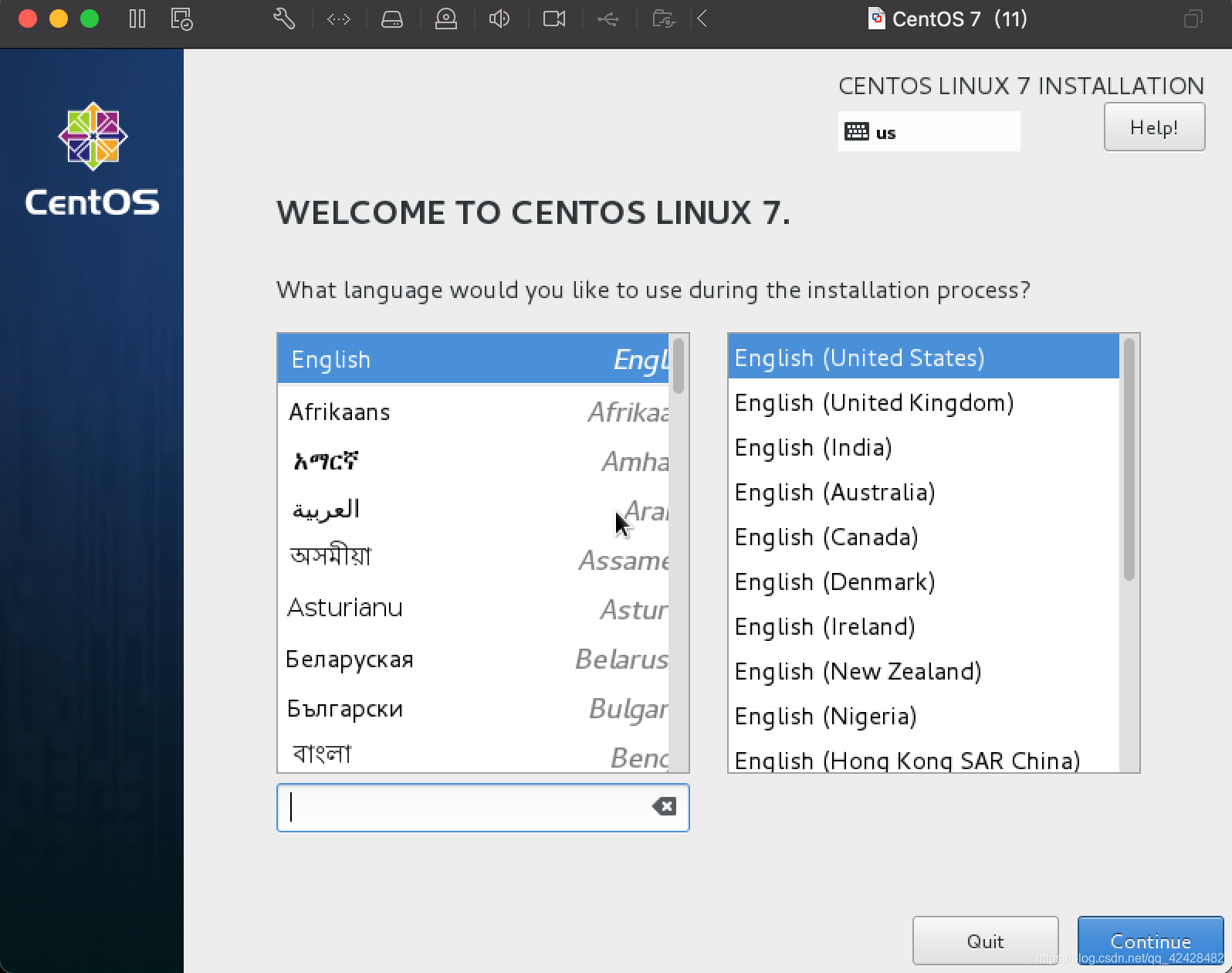
Task: Click the CD/DVD drive icon
Action: (446, 19)
